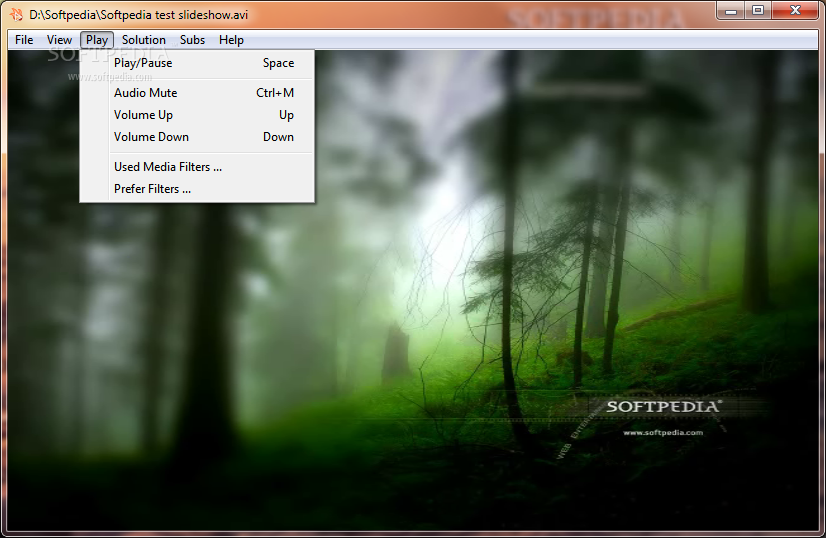Close the open Play menu

[97, 40]
